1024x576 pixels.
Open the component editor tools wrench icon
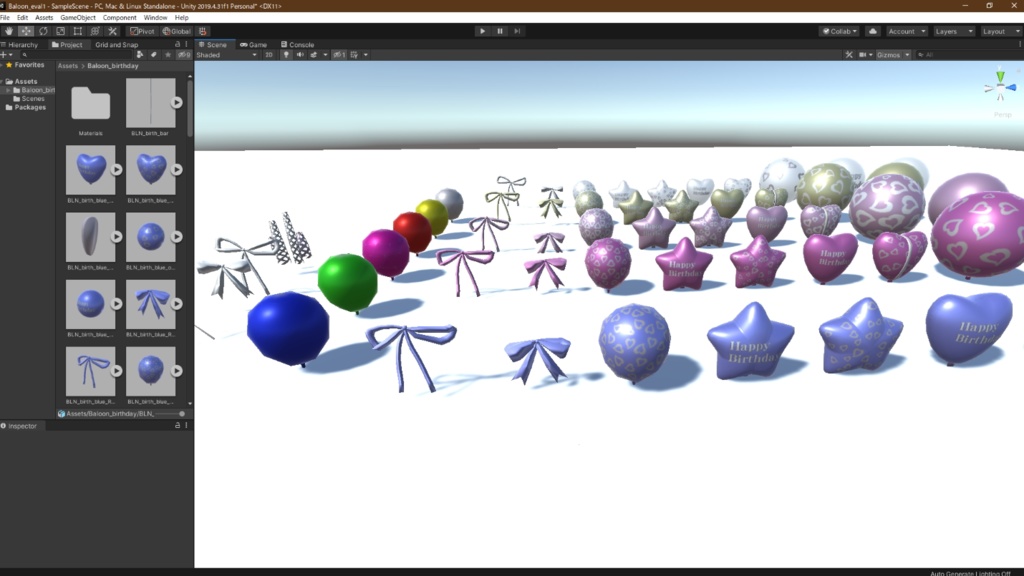pyautogui.click(x=849, y=55)
